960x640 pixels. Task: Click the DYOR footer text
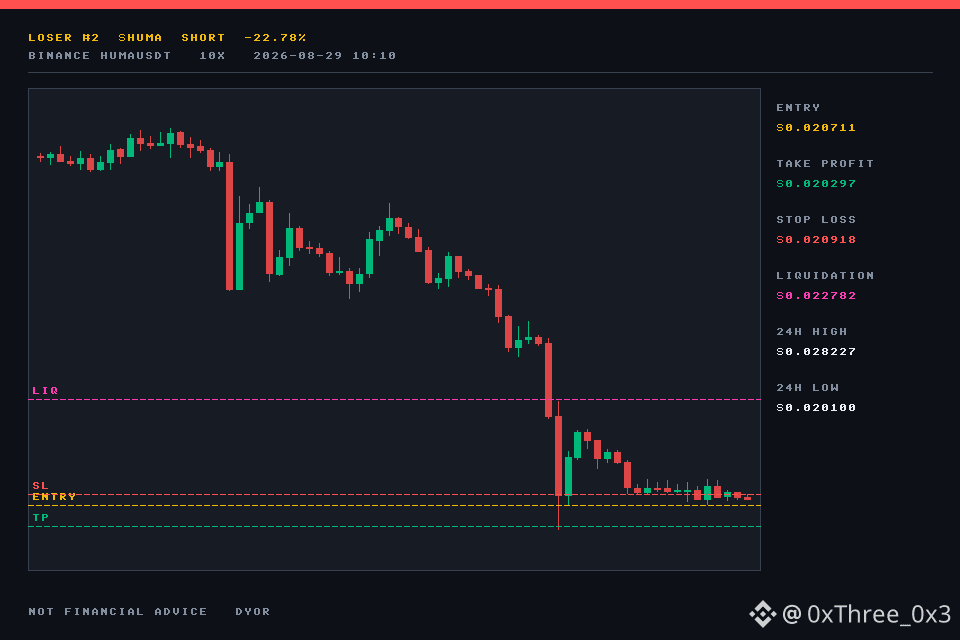pos(253,612)
